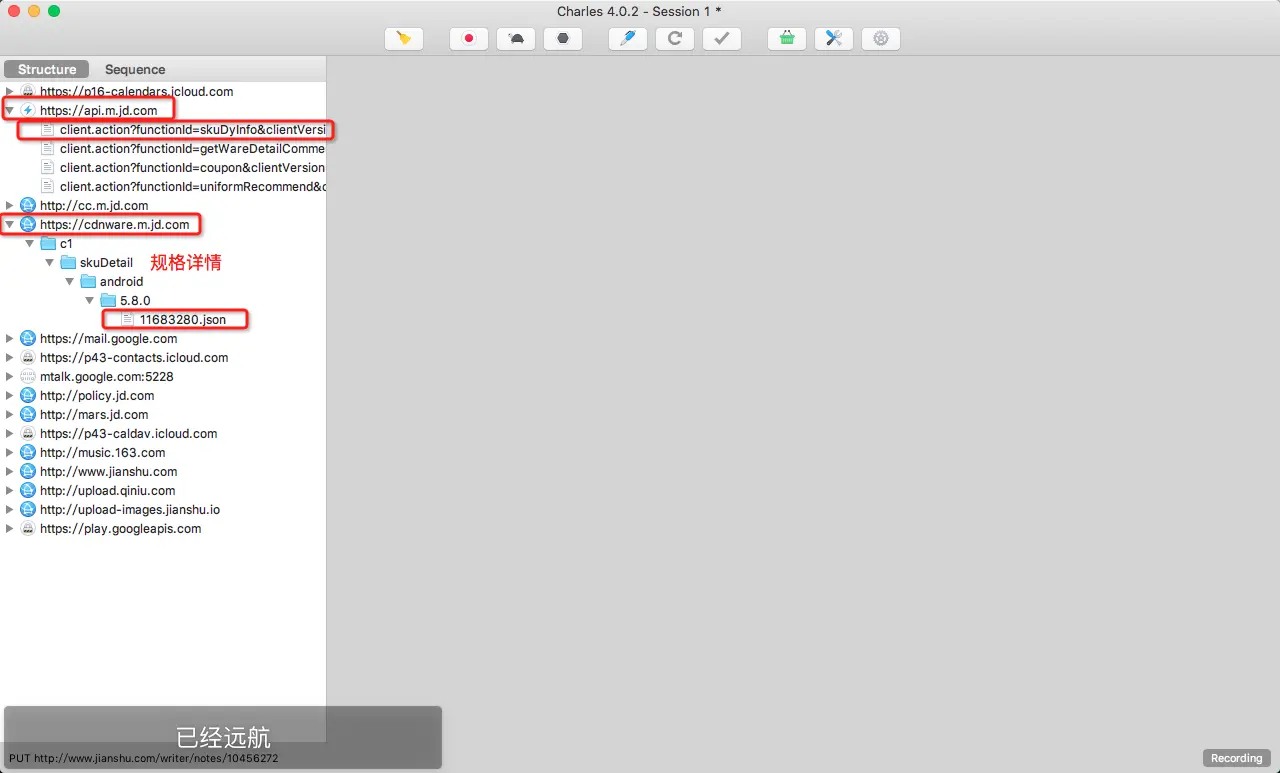The width and height of the screenshot is (1280, 773).
Task: Click the lock icon beside play.googleapis.com
Action: click(28, 528)
